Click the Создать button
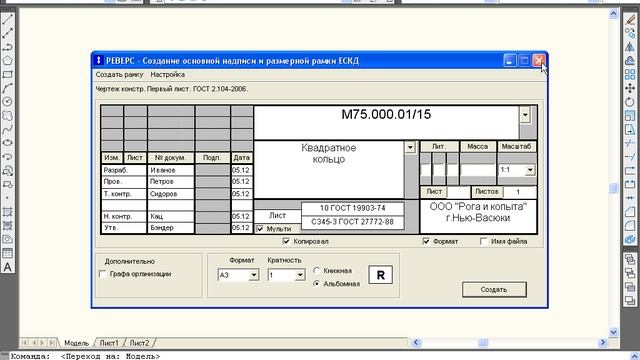 click(x=494, y=290)
